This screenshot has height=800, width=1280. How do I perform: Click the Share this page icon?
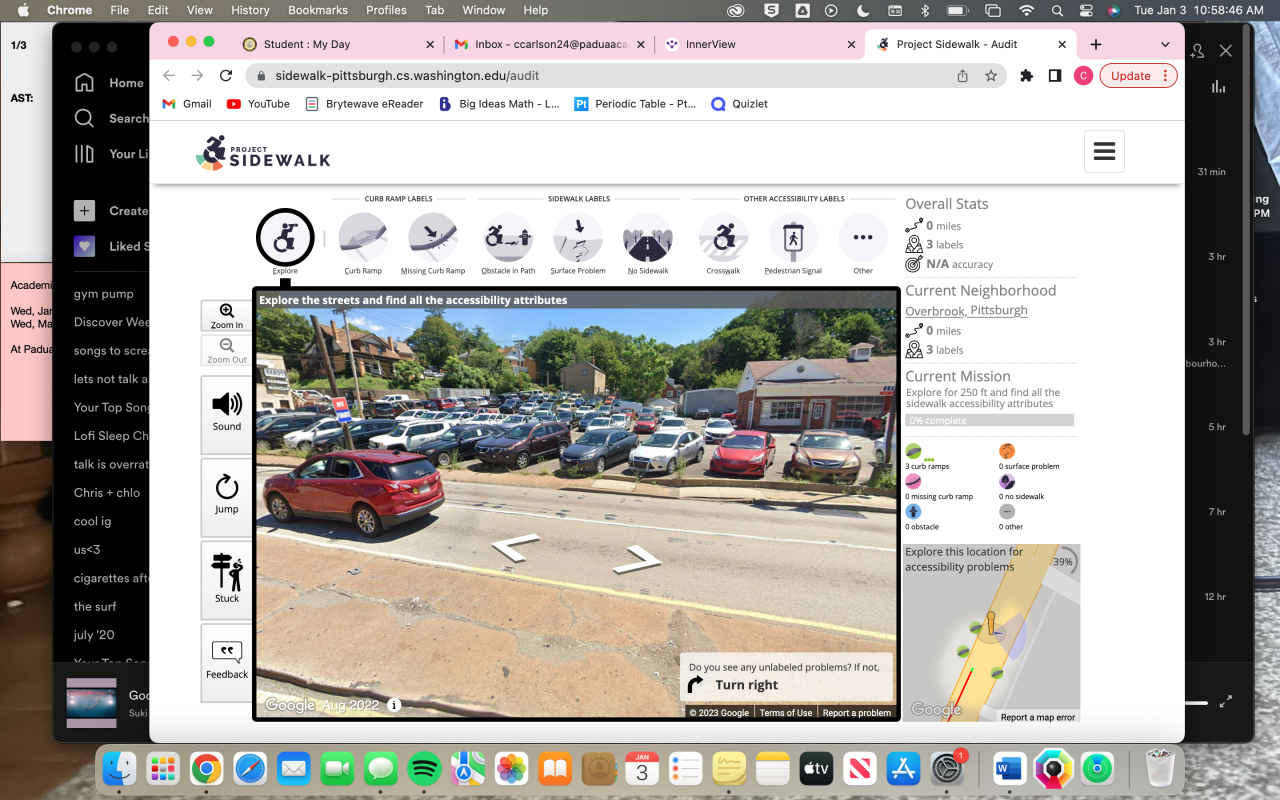pos(962,76)
